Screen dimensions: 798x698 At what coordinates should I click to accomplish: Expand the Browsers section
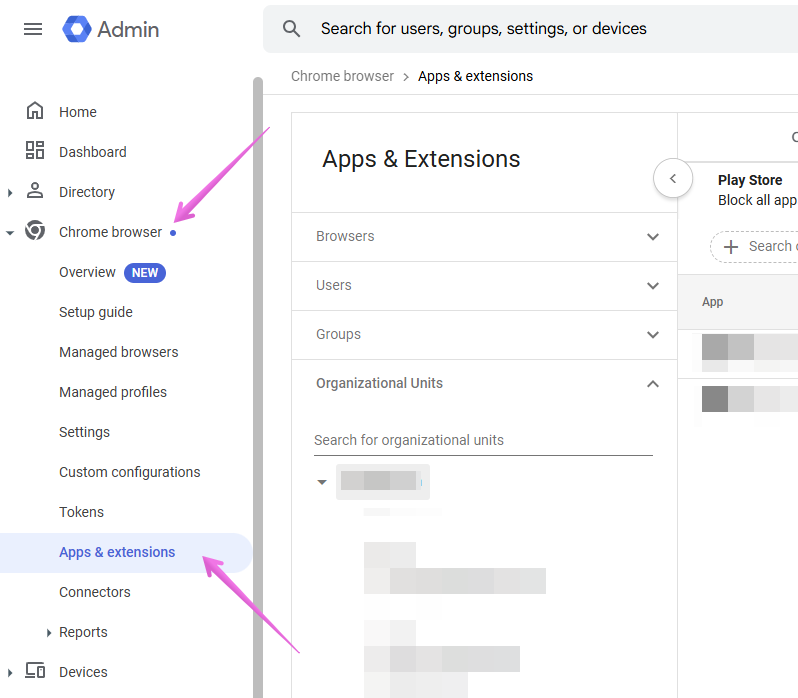click(x=653, y=237)
